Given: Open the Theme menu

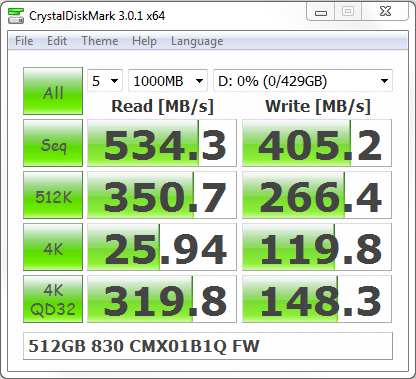Looking at the screenshot, I should click(100, 41).
